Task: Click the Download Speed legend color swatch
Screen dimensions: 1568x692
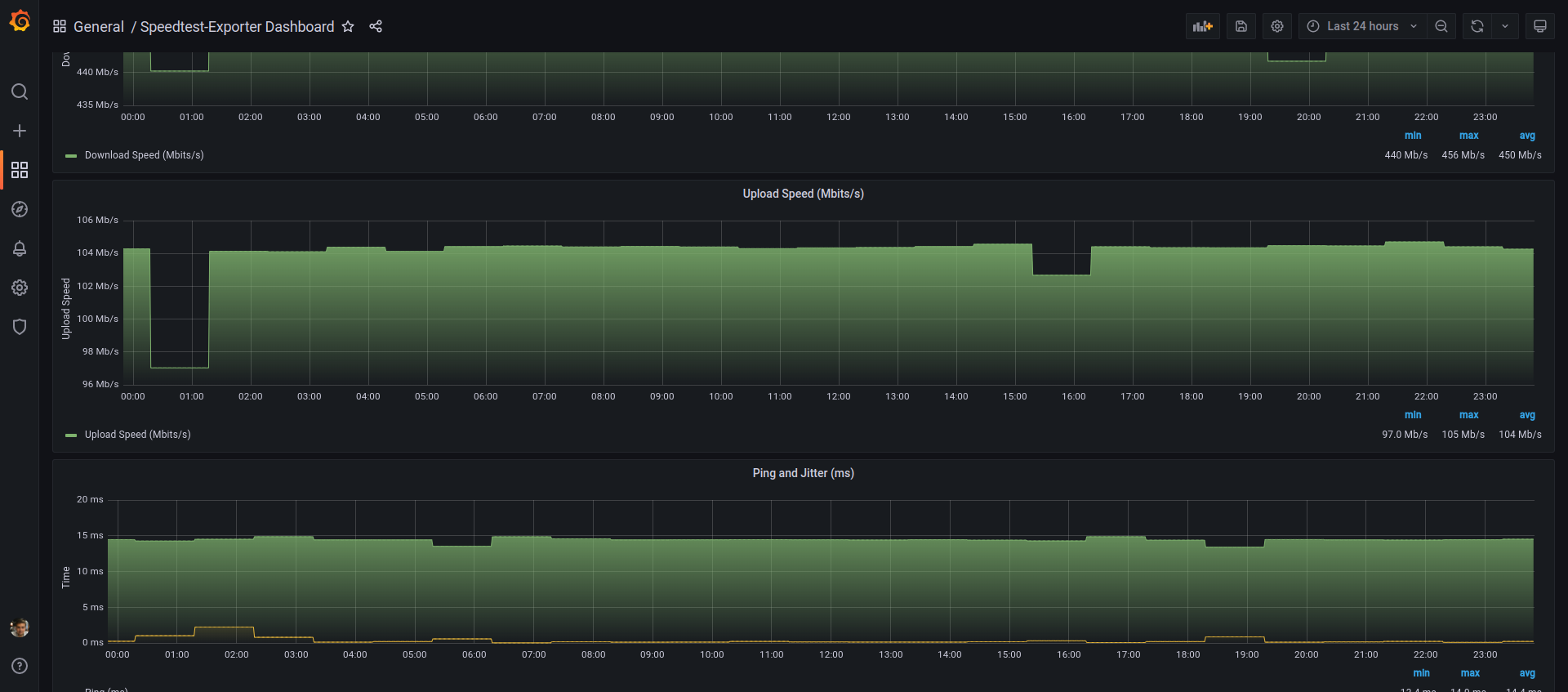Action: (71, 155)
